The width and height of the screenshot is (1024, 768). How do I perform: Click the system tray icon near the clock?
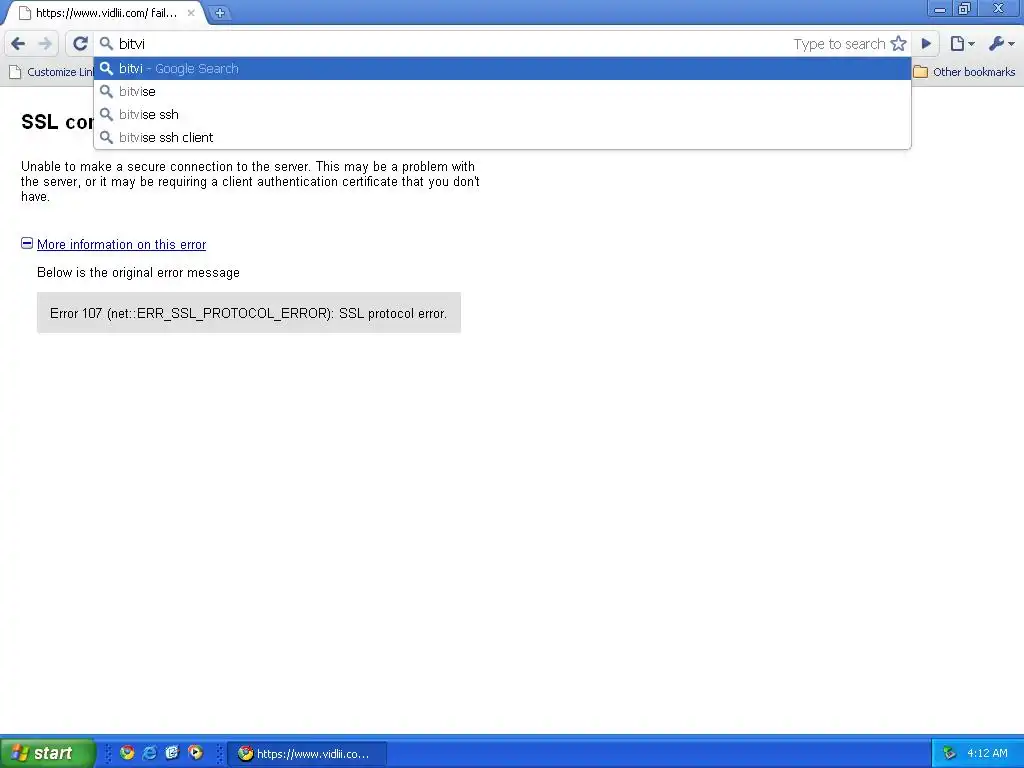(x=950, y=754)
